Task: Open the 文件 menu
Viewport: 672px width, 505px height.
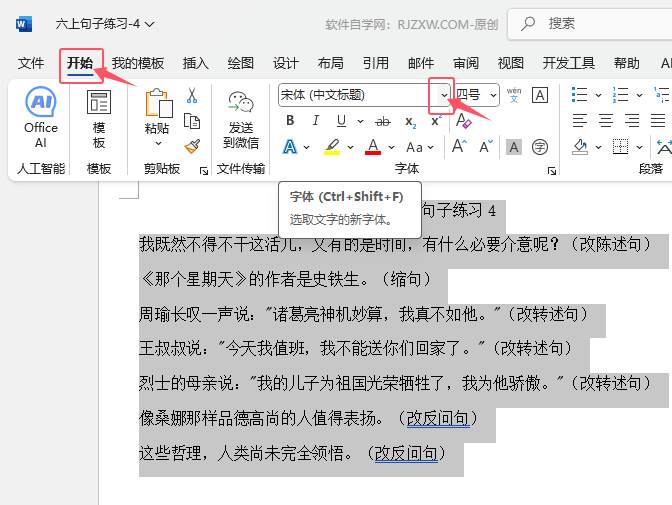Action: click(x=31, y=63)
